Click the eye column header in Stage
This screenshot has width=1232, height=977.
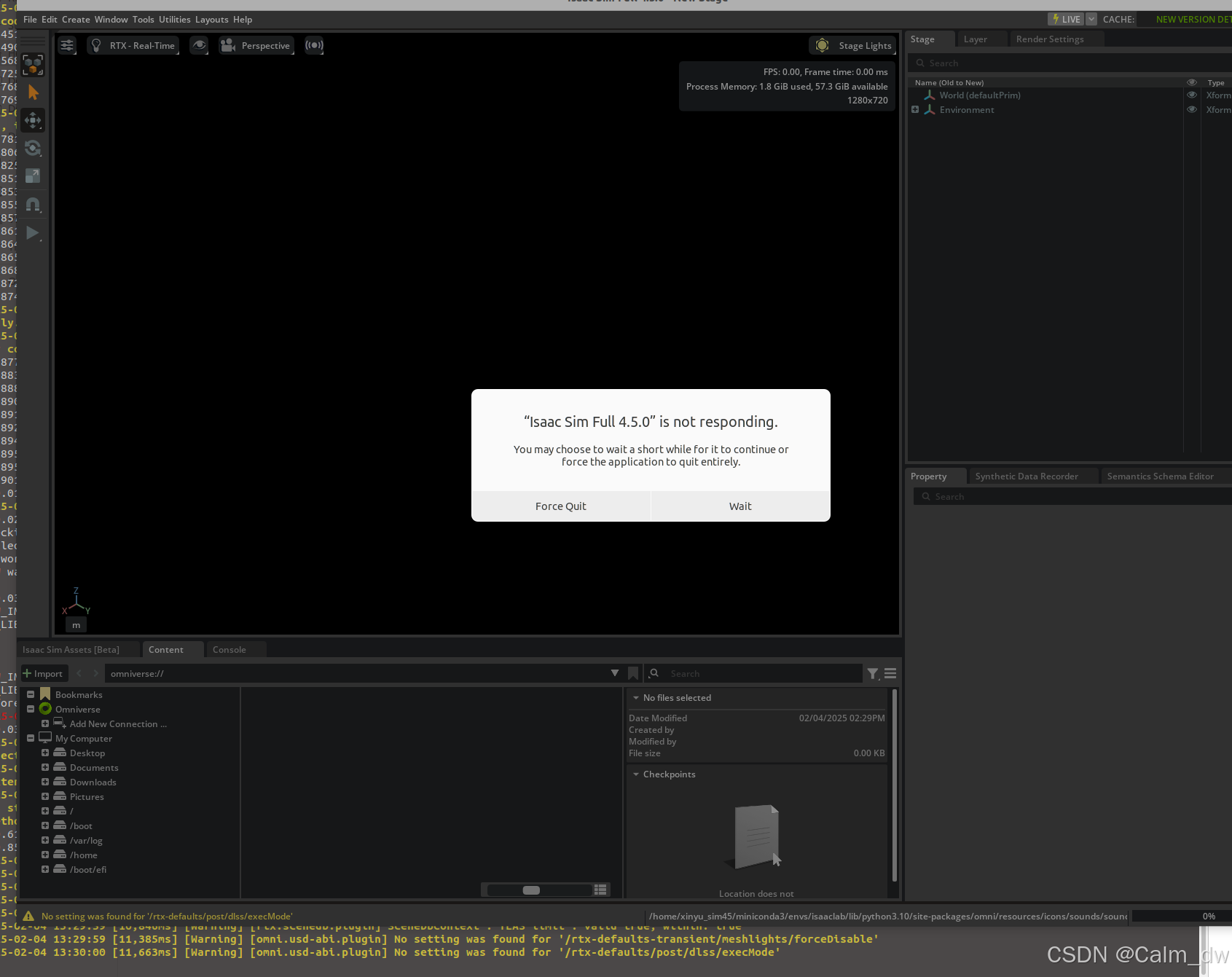tap(1192, 82)
